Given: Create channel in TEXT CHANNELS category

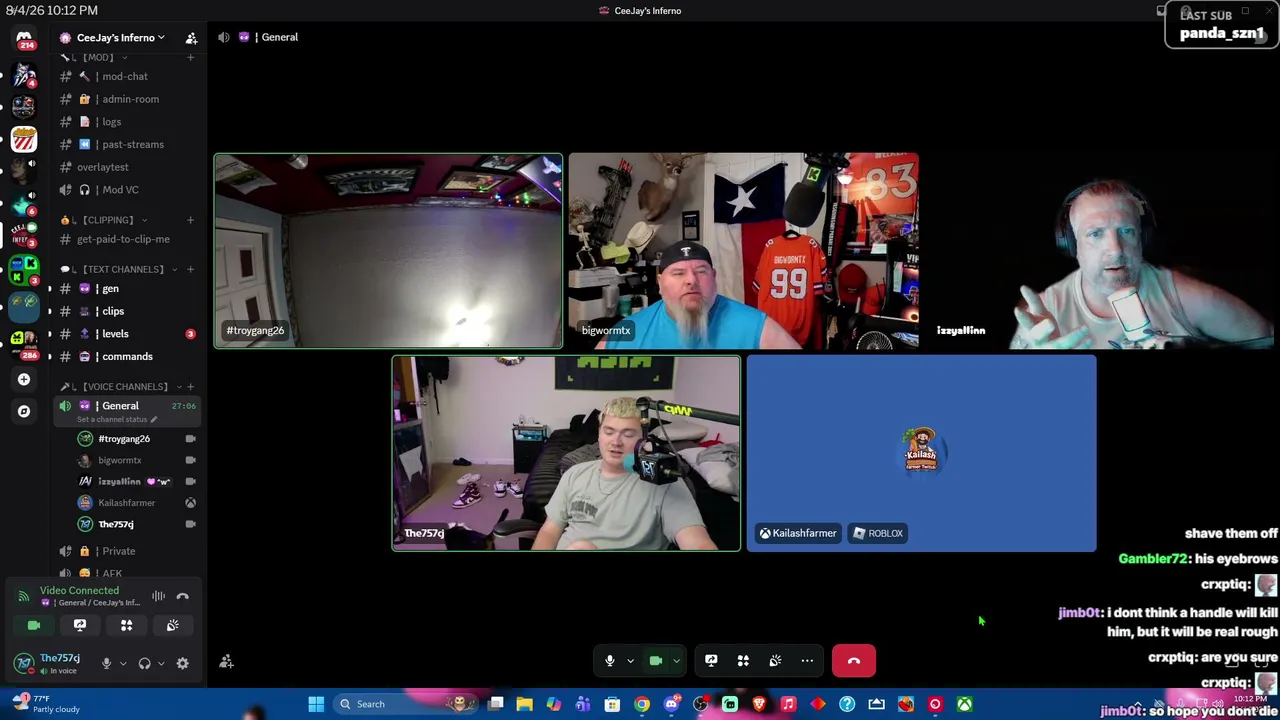Looking at the screenshot, I should [x=190, y=269].
